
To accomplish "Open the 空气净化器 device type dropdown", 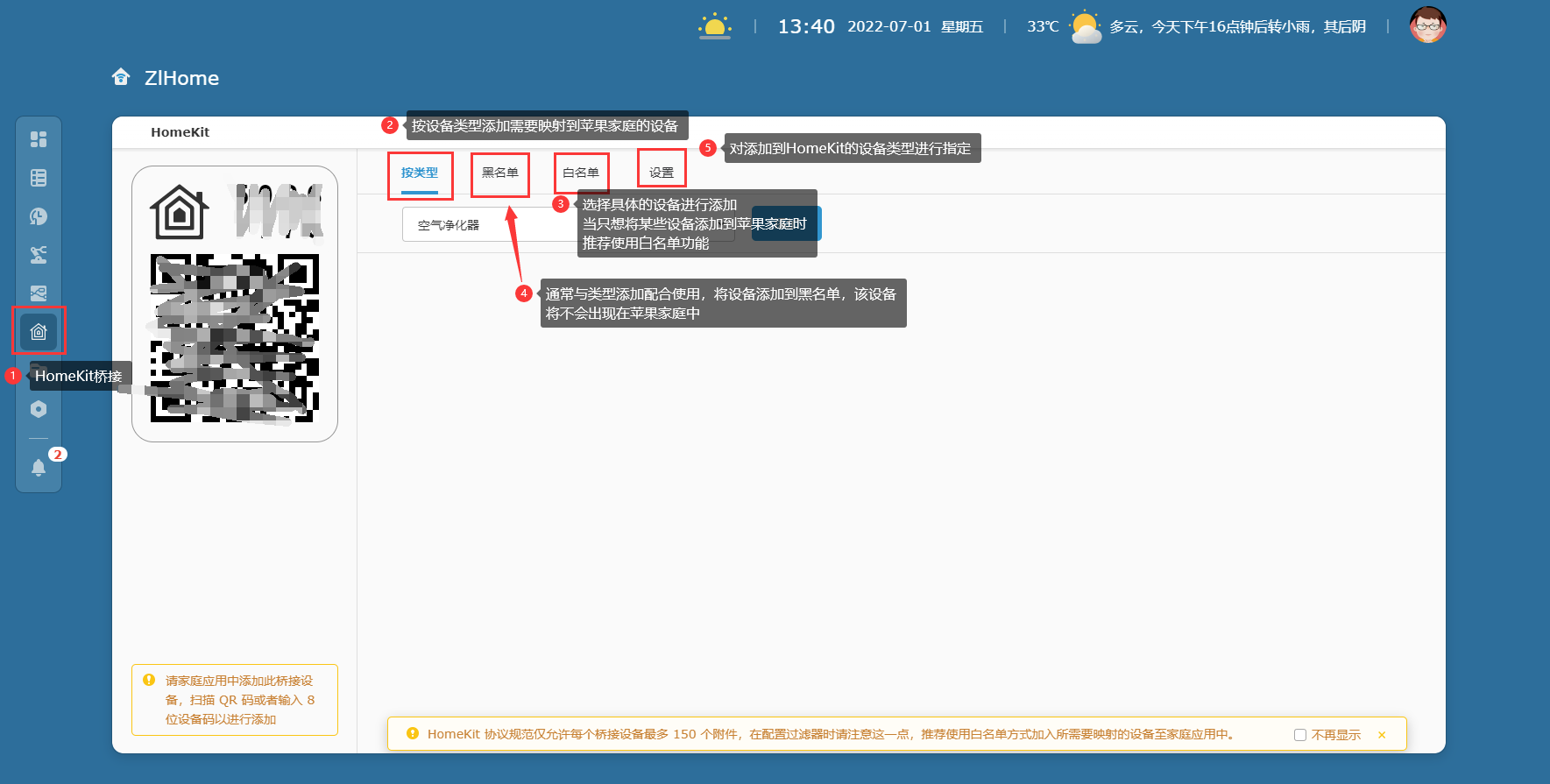I will [568, 224].
